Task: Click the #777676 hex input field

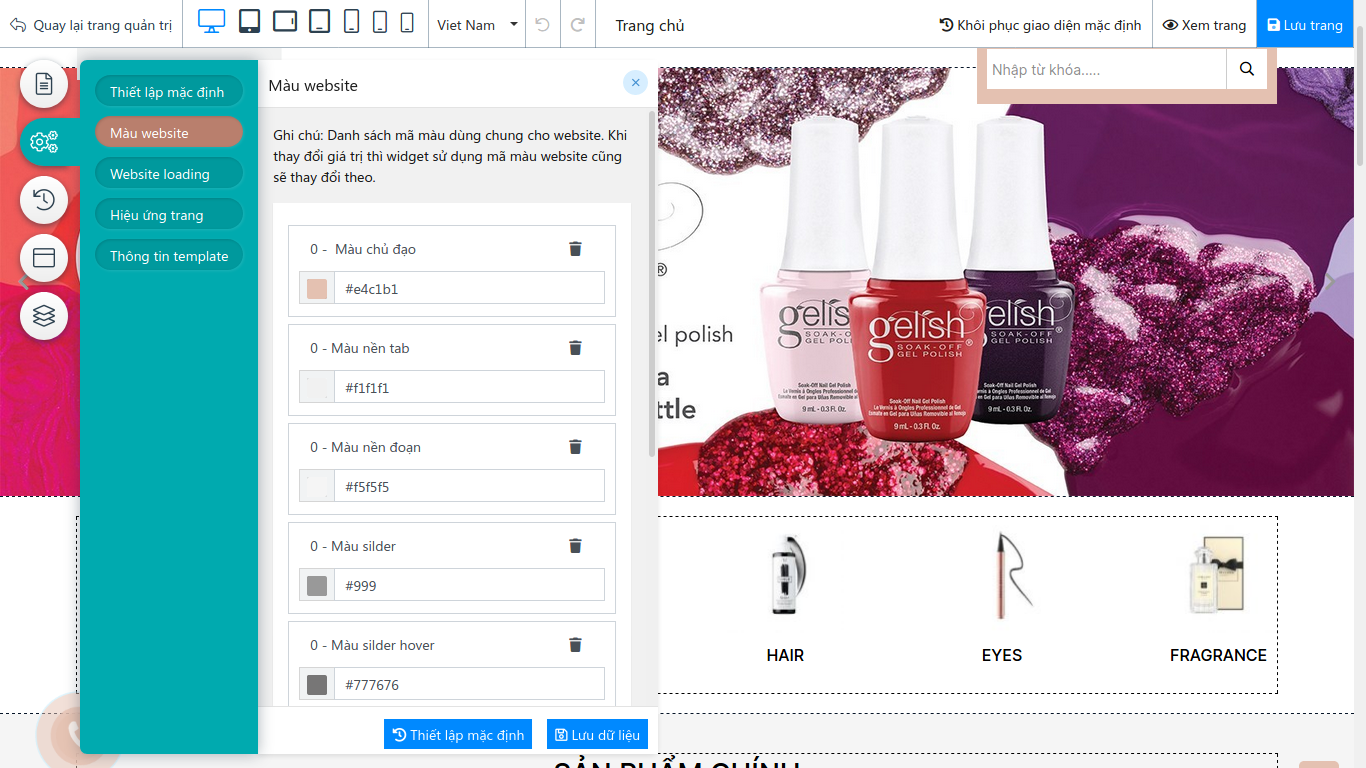Action: pyautogui.click(x=469, y=684)
